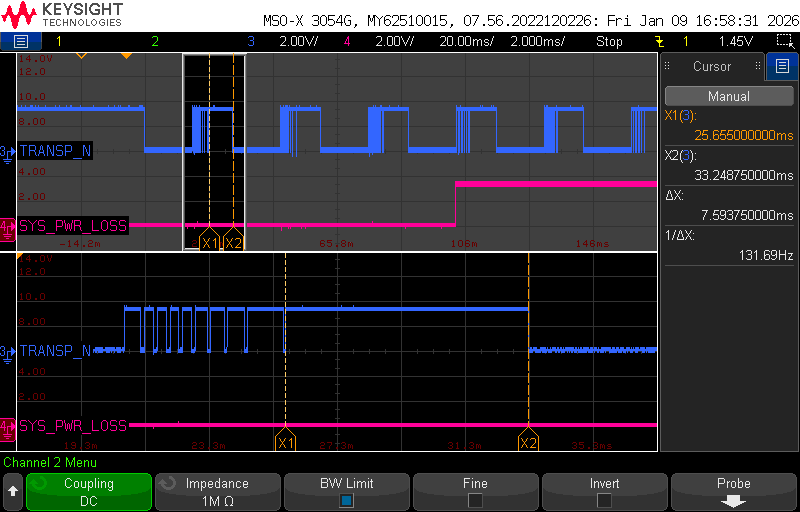The image size is (800, 512).
Task: Click SYS_PWR_LOSS label in the upper overview
Action: [x=72, y=225]
